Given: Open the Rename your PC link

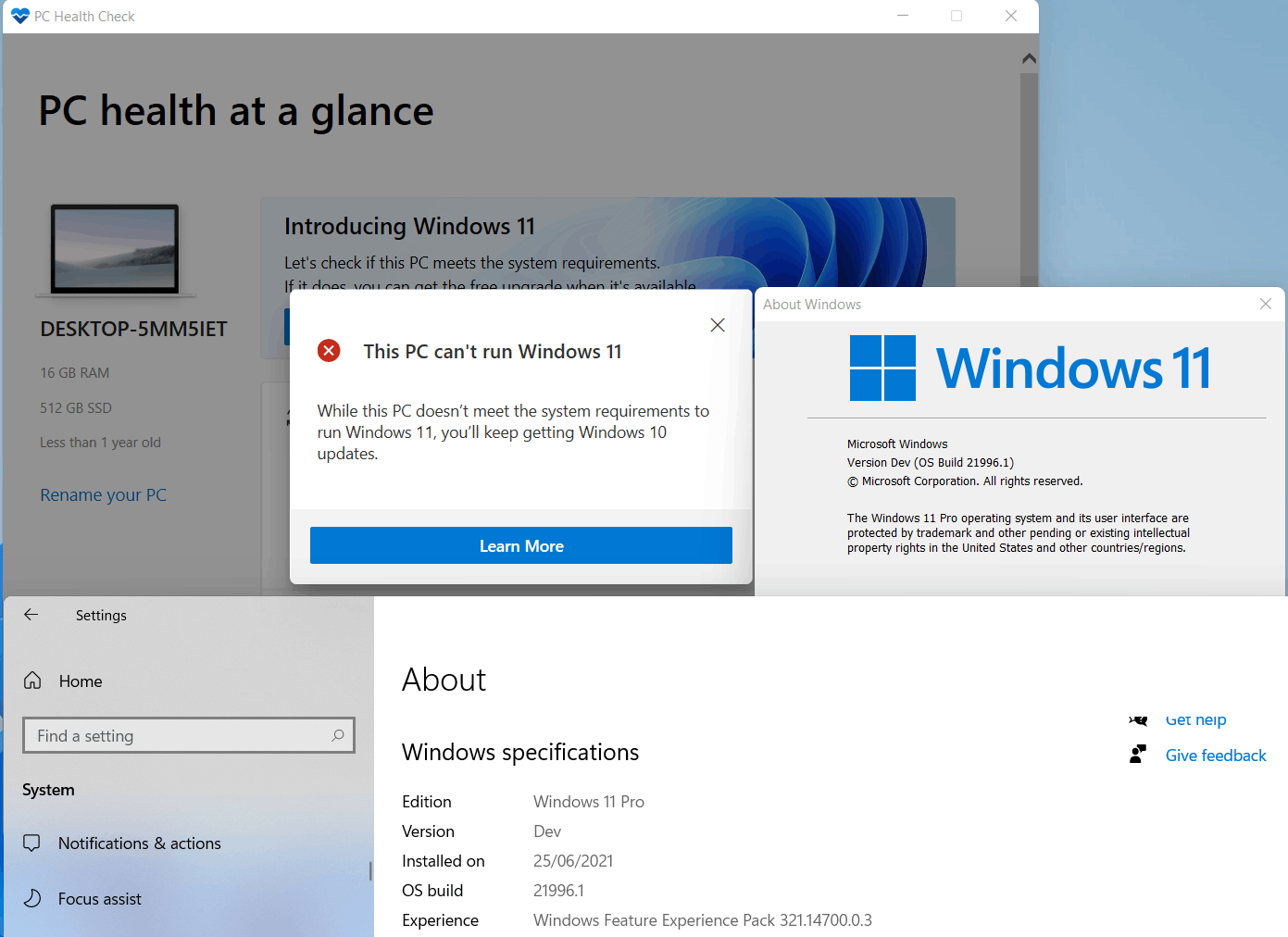Looking at the screenshot, I should click(104, 495).
